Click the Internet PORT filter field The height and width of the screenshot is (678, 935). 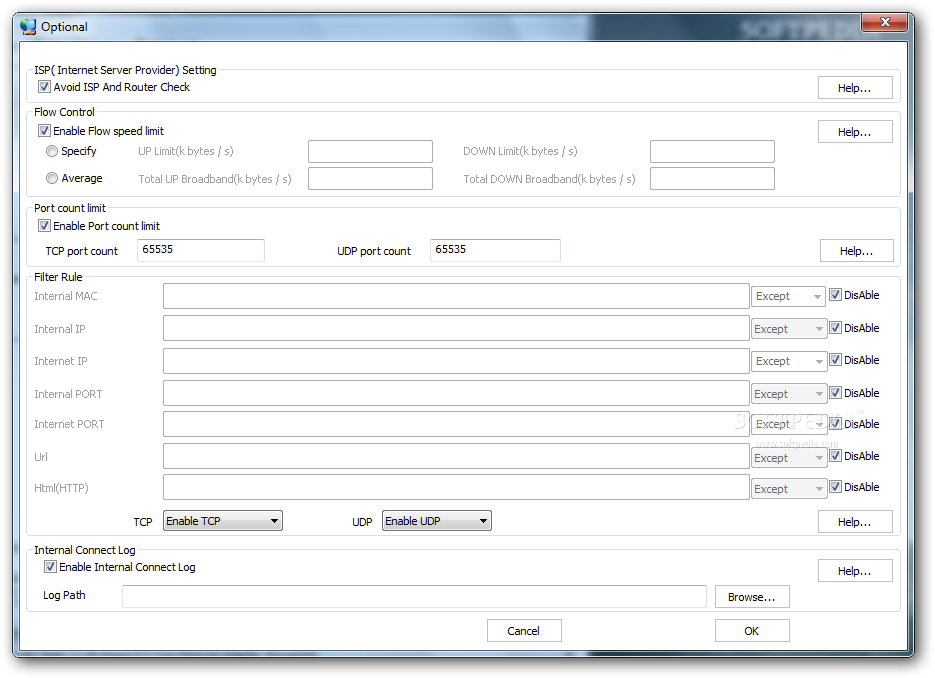click(x=456, y=424)
